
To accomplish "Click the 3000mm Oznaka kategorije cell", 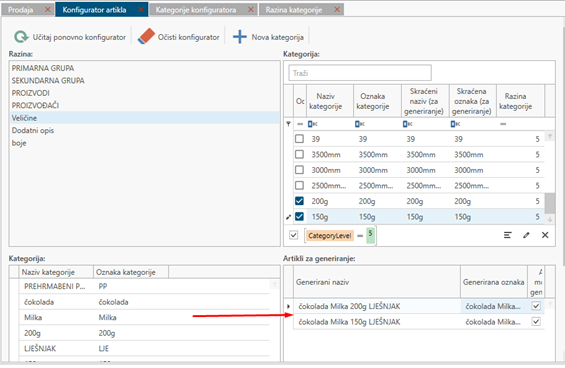I will tap(378, 170).
